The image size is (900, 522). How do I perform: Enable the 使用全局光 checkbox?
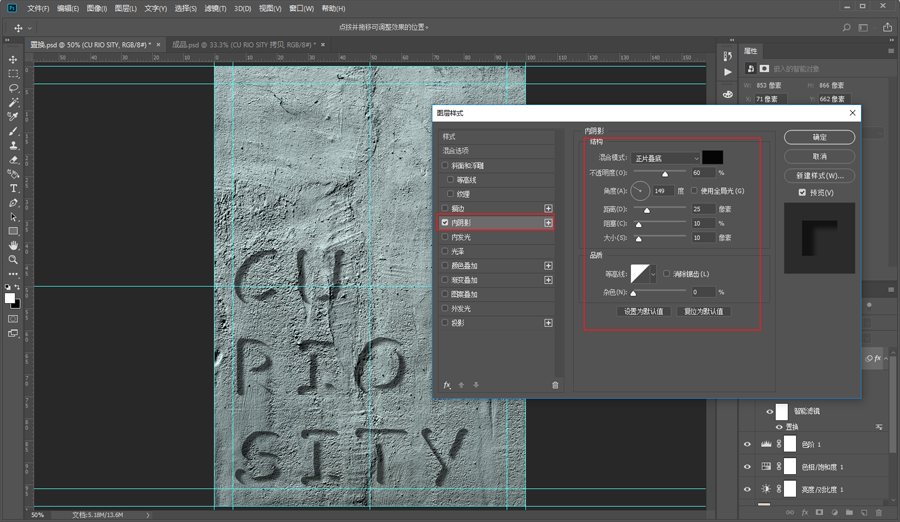[x=695, y=191]
